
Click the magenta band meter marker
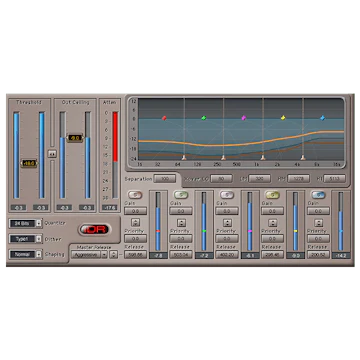point(250,231)
